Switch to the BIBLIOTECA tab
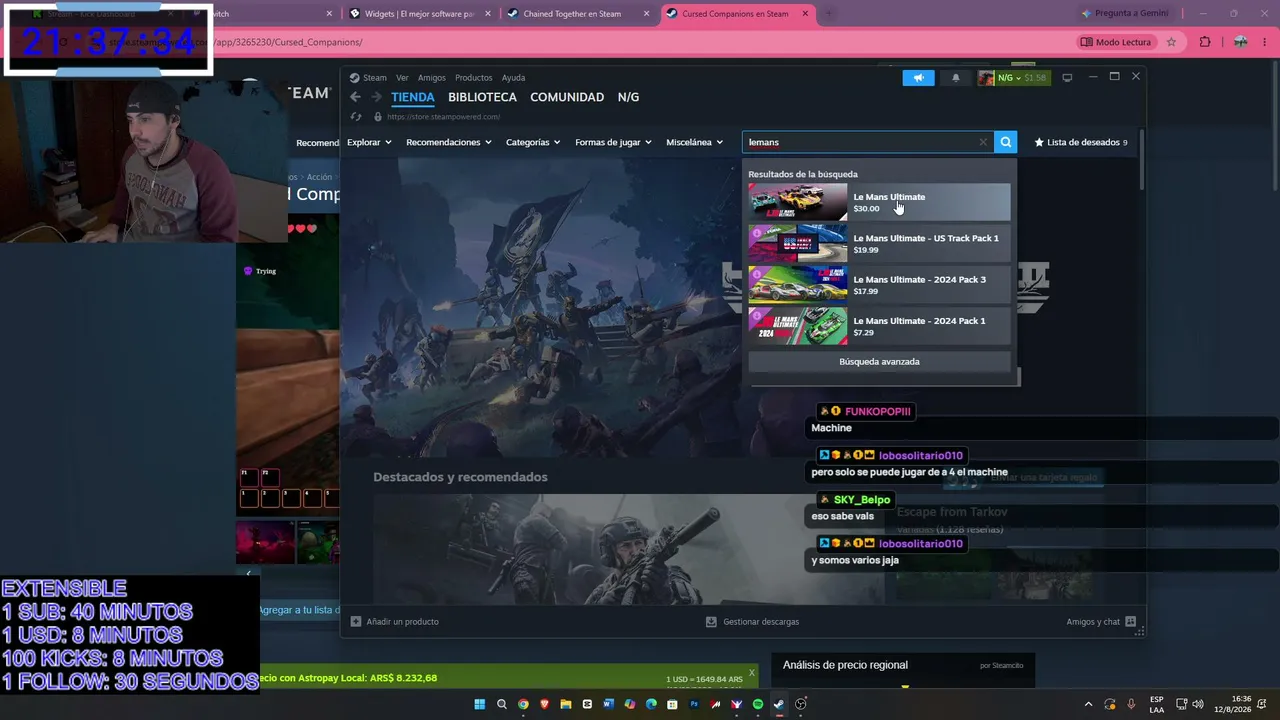This screenshot has height=720, width=1280. [482, 97]
